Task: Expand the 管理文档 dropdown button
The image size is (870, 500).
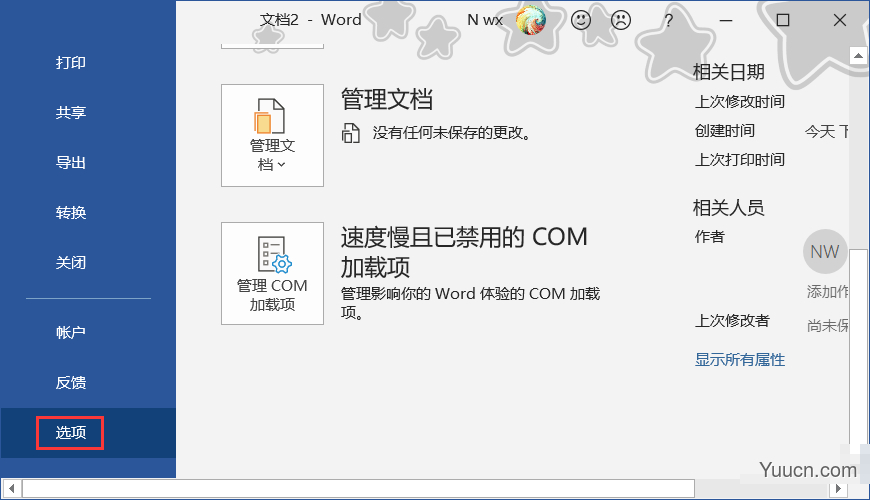Action: (272, 135)
